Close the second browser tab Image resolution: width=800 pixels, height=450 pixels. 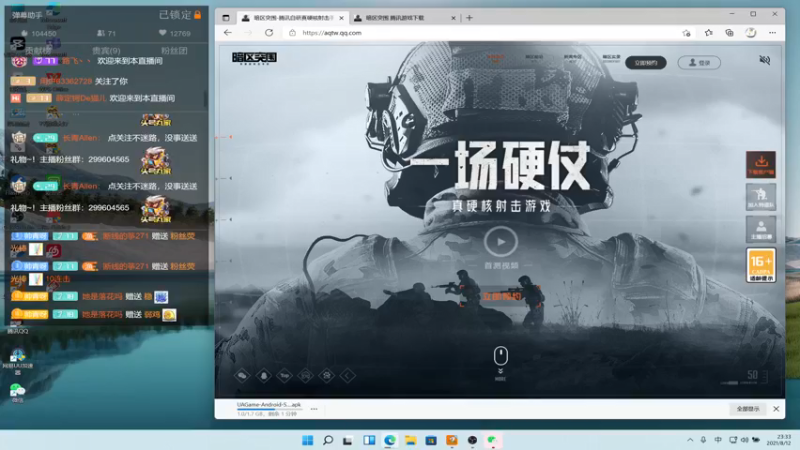453,18
